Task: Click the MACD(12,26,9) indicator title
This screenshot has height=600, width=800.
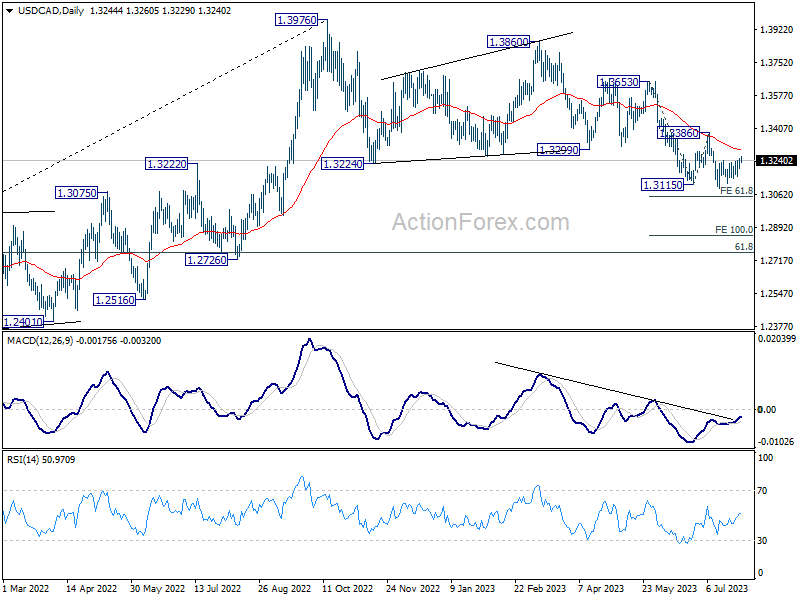Action: (x=40, y=340)
